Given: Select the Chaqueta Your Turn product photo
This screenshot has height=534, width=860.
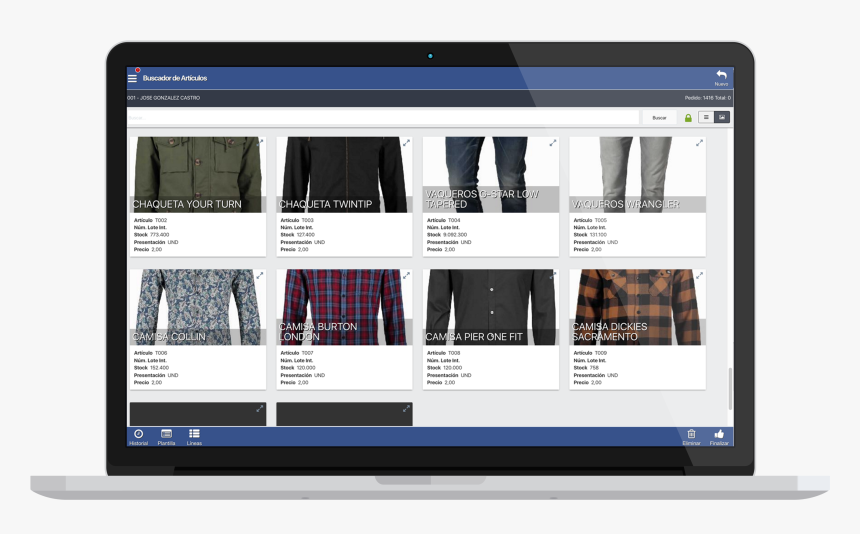Looking at the screenshot, I should [x=198, y=174].
